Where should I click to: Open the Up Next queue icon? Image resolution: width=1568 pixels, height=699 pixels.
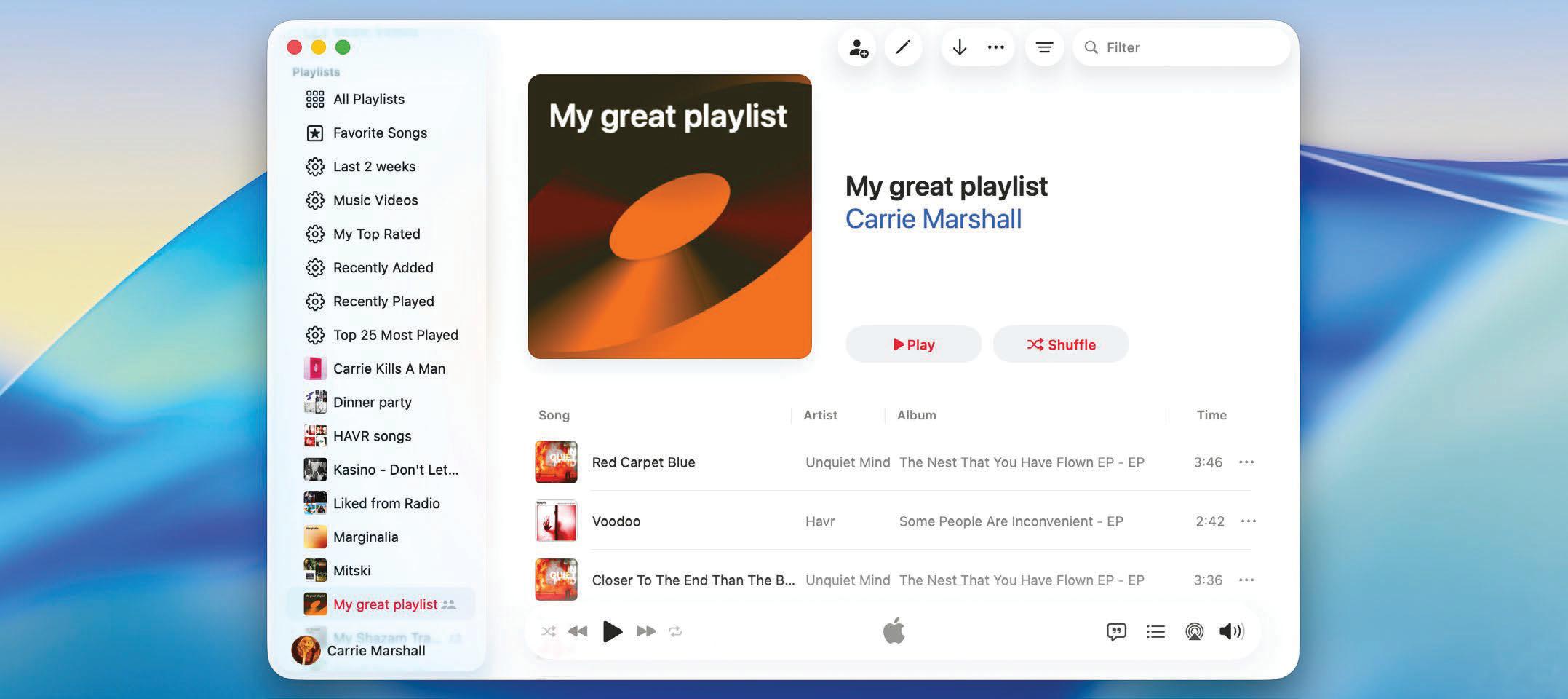1155,631
